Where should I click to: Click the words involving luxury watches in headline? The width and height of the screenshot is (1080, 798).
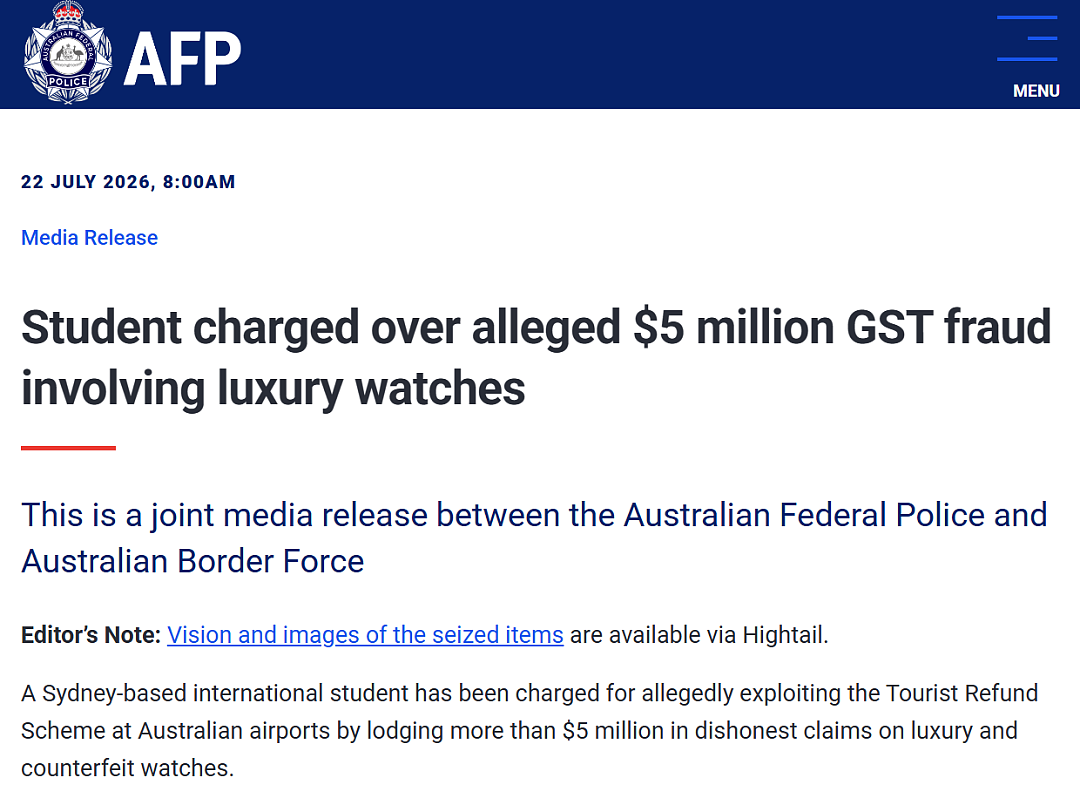click(x=273, y=389)
